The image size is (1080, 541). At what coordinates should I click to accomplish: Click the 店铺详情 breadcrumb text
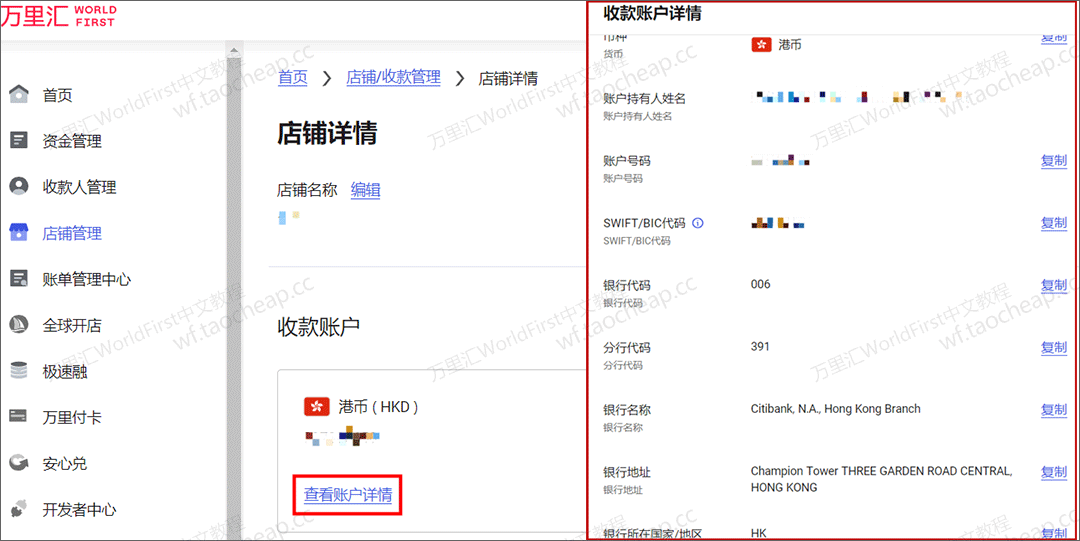click(508, 78)
